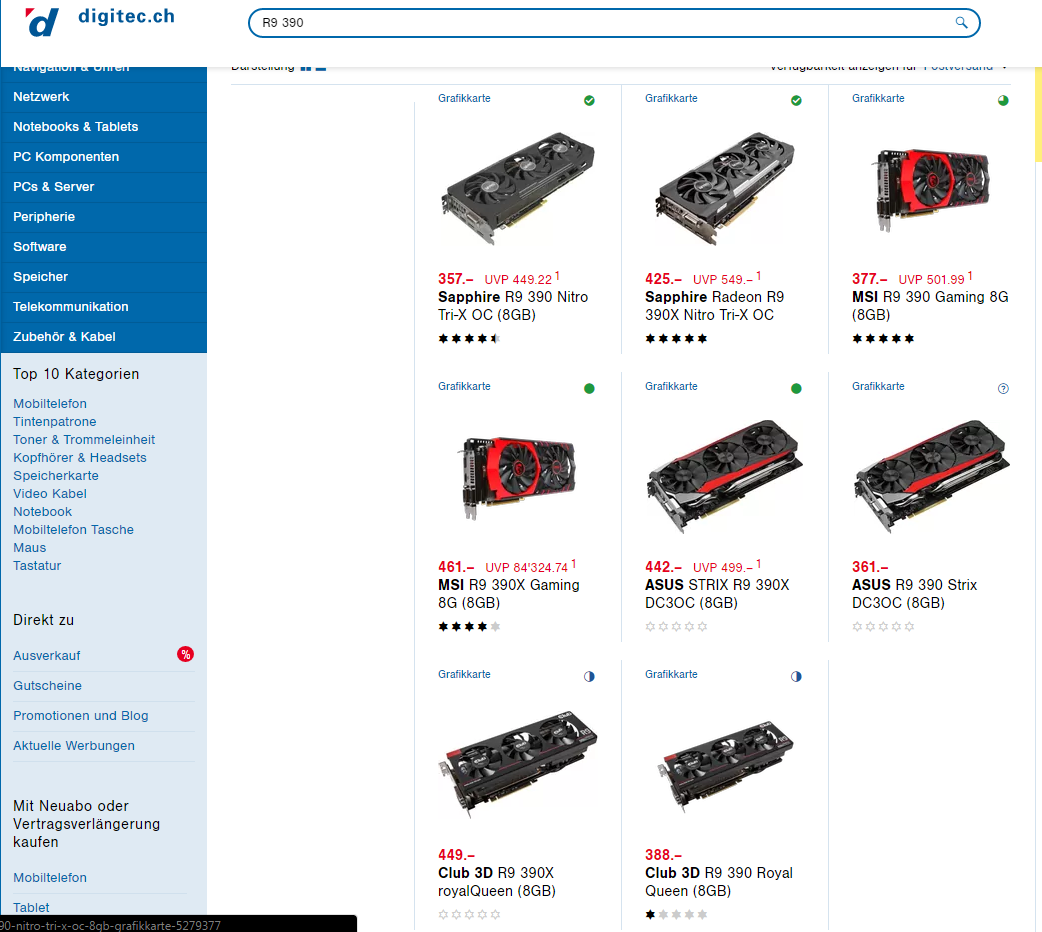Viewport: 1042px width, 932px height.
Task: Open MSI R9 390X Gaming 8G (8GB) title
Action: [509, 594]
